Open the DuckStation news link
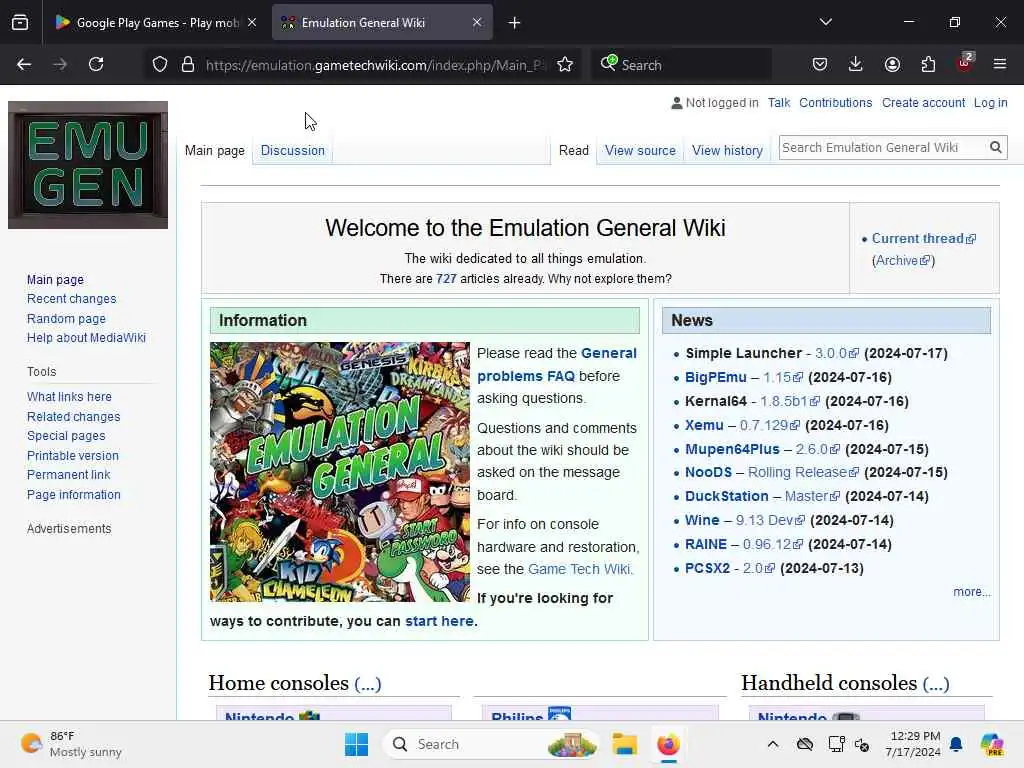The width and height of the screenshot is (1024, 768). (726, 496)
